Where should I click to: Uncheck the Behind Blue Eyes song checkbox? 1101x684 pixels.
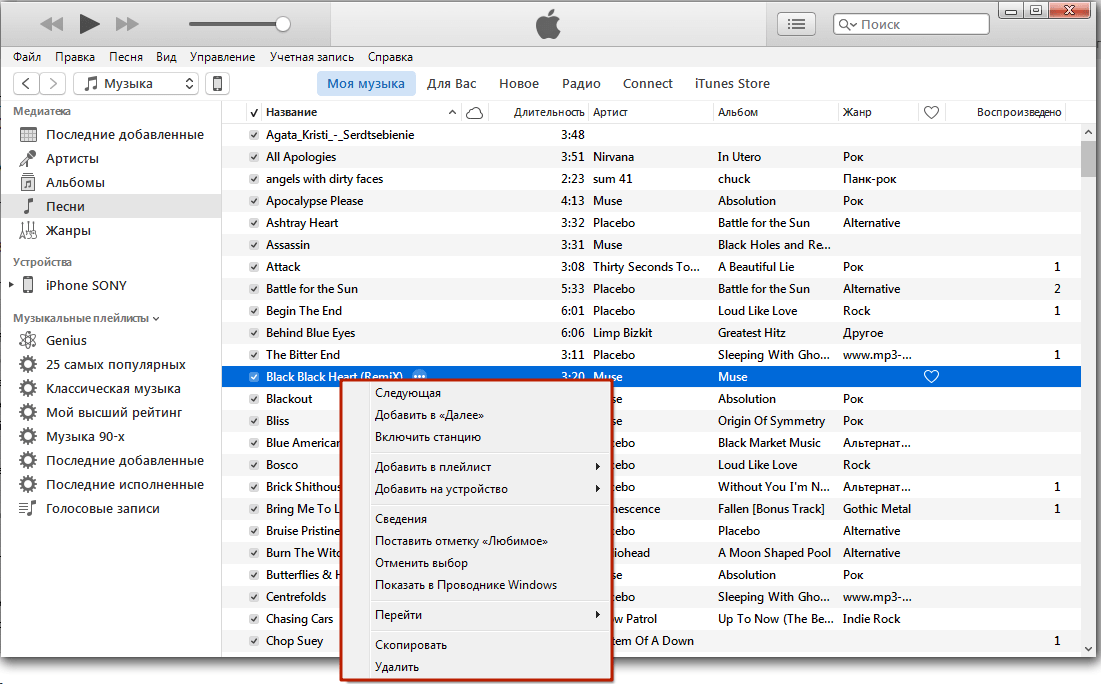[x=253, y=333]
